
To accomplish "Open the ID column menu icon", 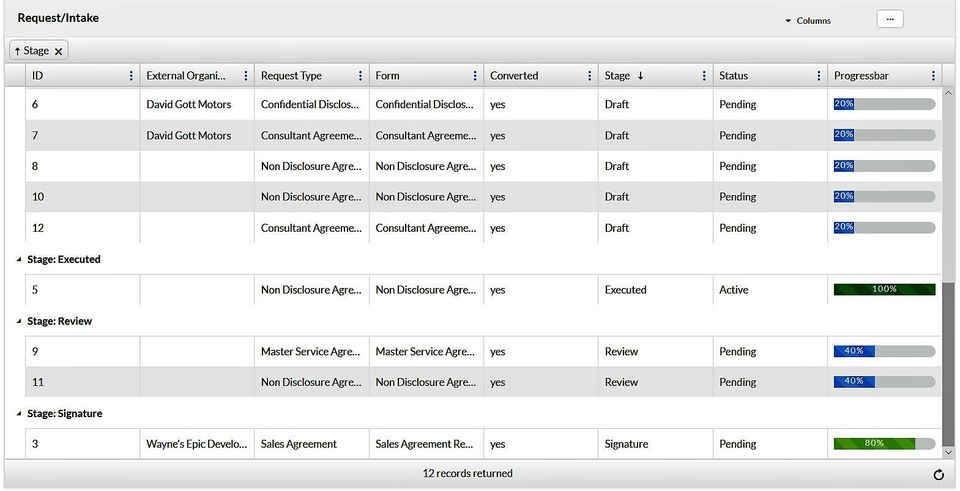I will 131,76.
